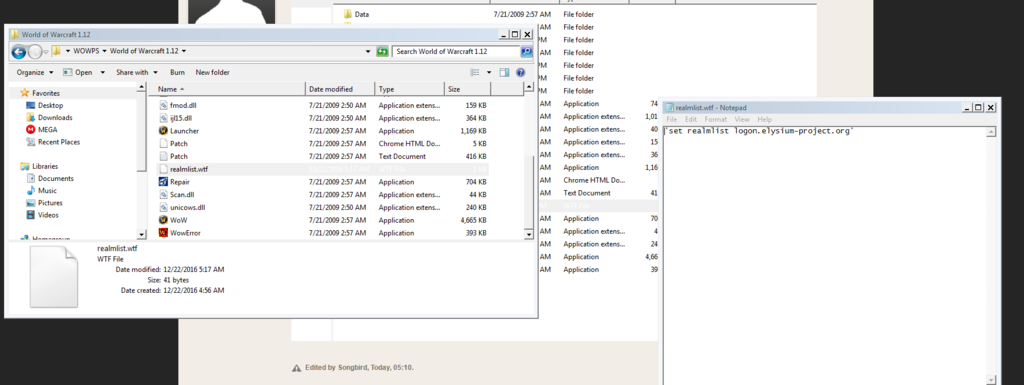Click the Desktop icon under Favorites
This screenshot has height=385, width=1024.
click(x=31, y=105)
